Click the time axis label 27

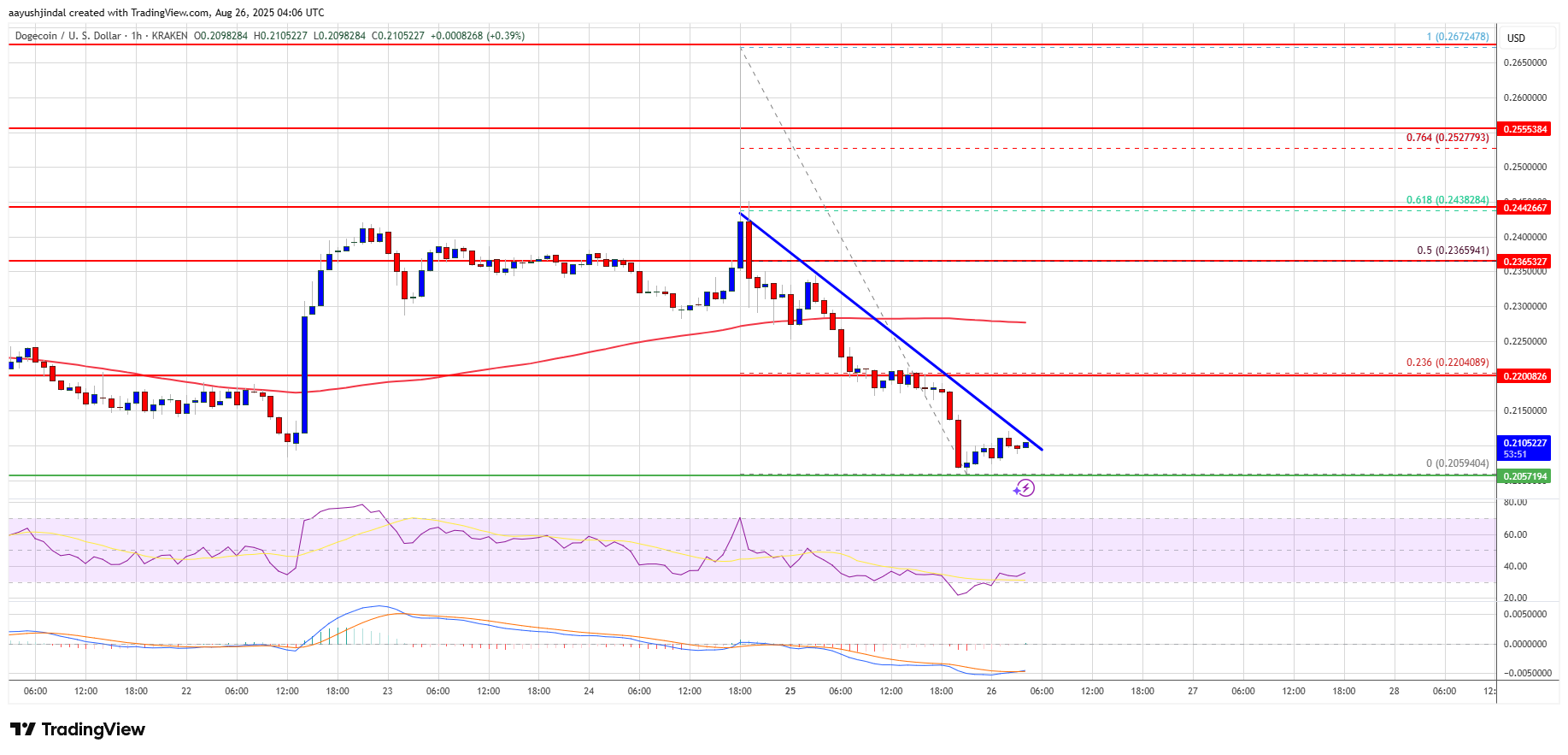point(1193,691)
